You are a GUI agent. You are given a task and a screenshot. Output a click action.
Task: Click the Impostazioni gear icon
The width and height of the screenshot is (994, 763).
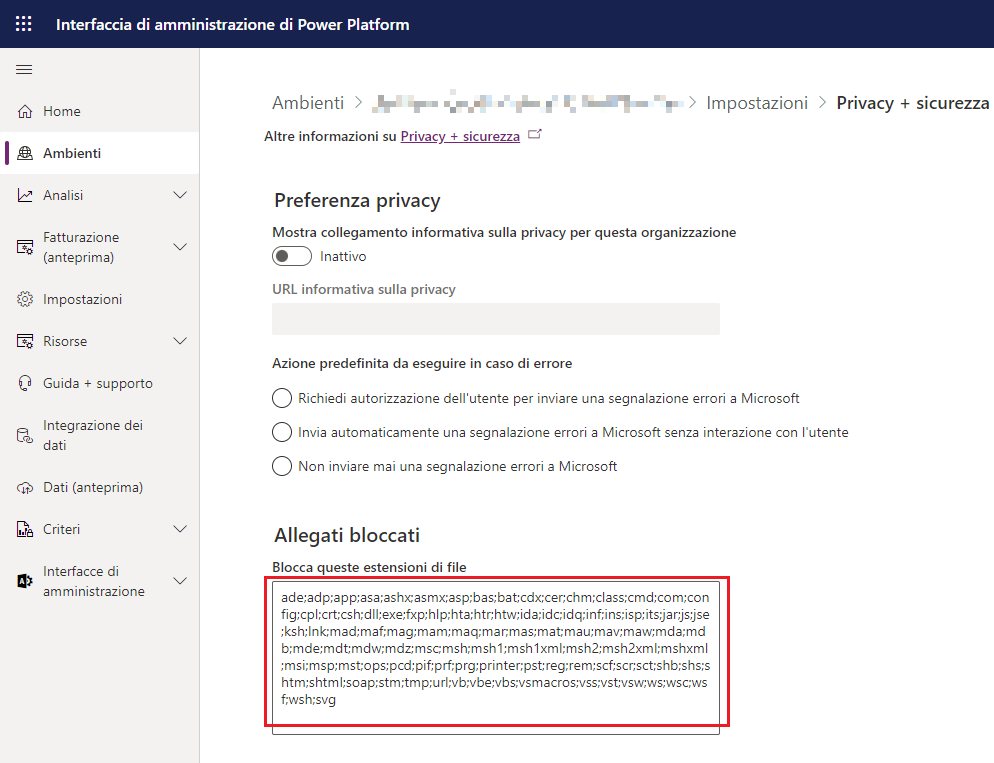click(25, 299)
